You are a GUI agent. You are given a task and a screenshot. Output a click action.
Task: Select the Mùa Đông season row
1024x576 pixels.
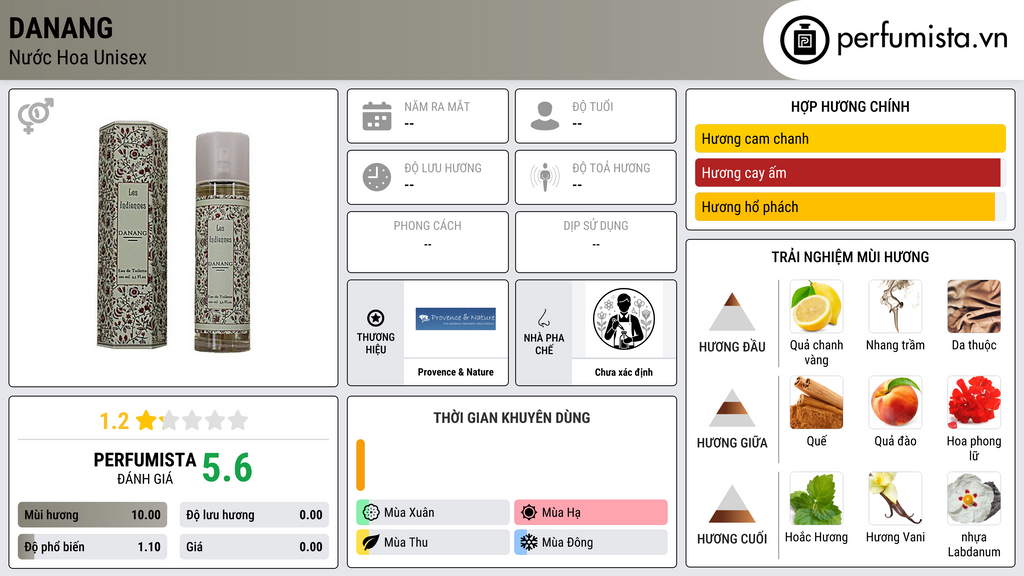(x=591, y=542)
